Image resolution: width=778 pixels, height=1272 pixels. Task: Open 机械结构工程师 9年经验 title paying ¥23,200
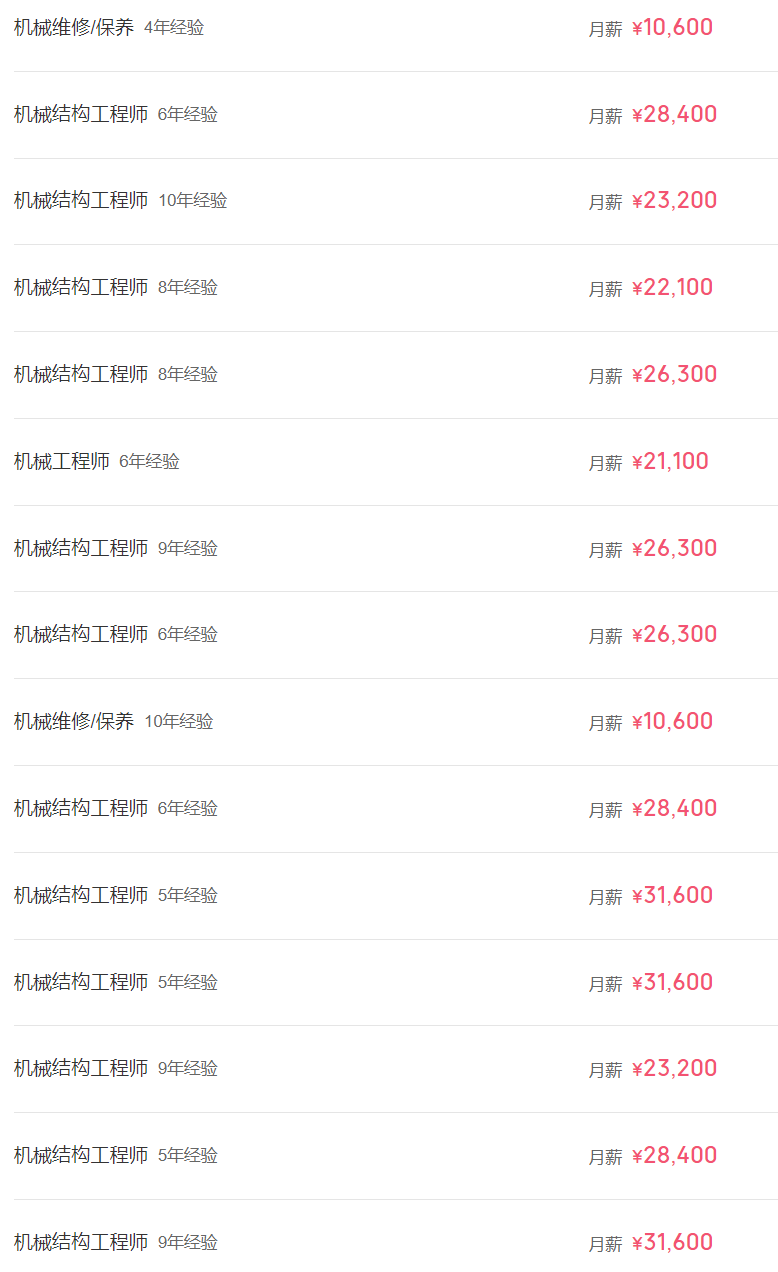click(x=81, y=1068)
